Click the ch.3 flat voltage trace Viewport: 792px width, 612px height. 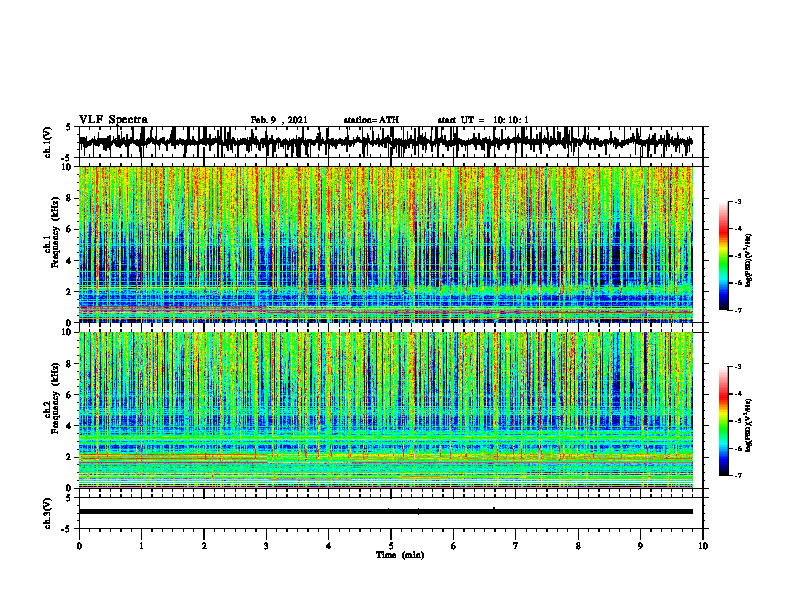(x=385, y=512)
